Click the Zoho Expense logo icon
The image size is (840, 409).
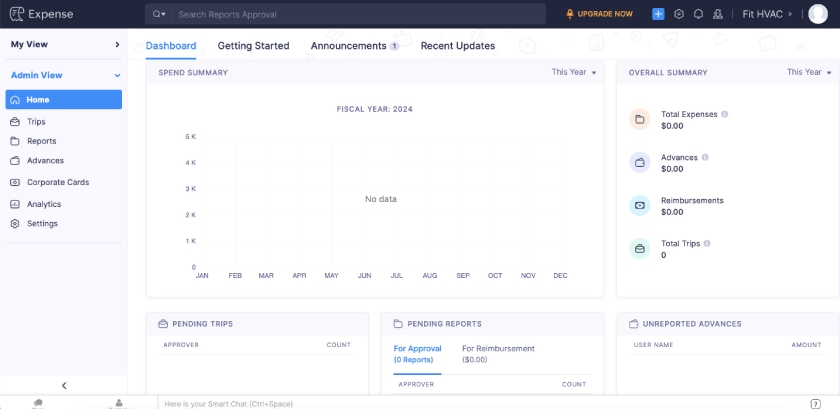pos(17,14)
